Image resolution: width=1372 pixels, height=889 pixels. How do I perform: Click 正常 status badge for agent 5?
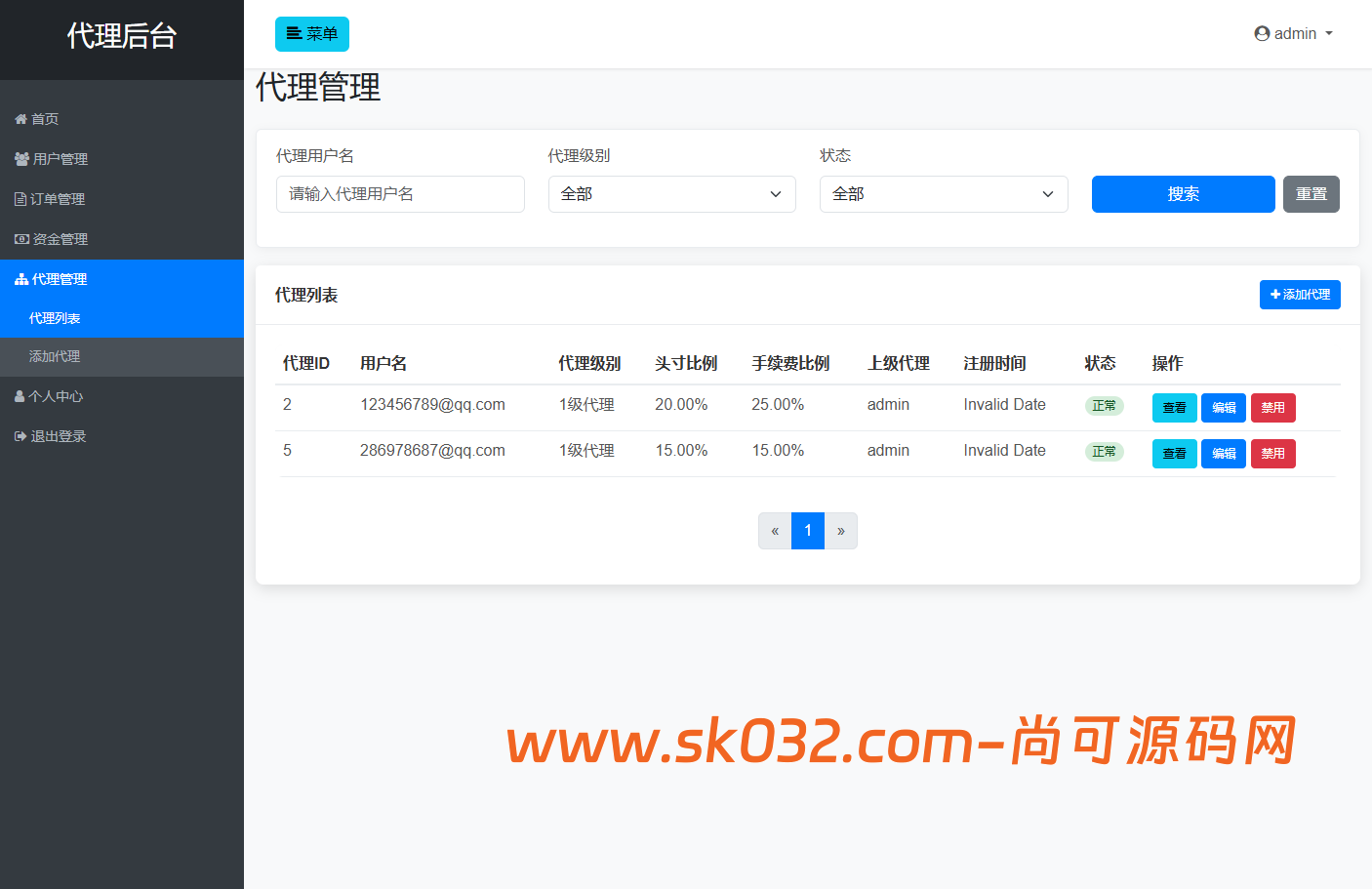1105,452
